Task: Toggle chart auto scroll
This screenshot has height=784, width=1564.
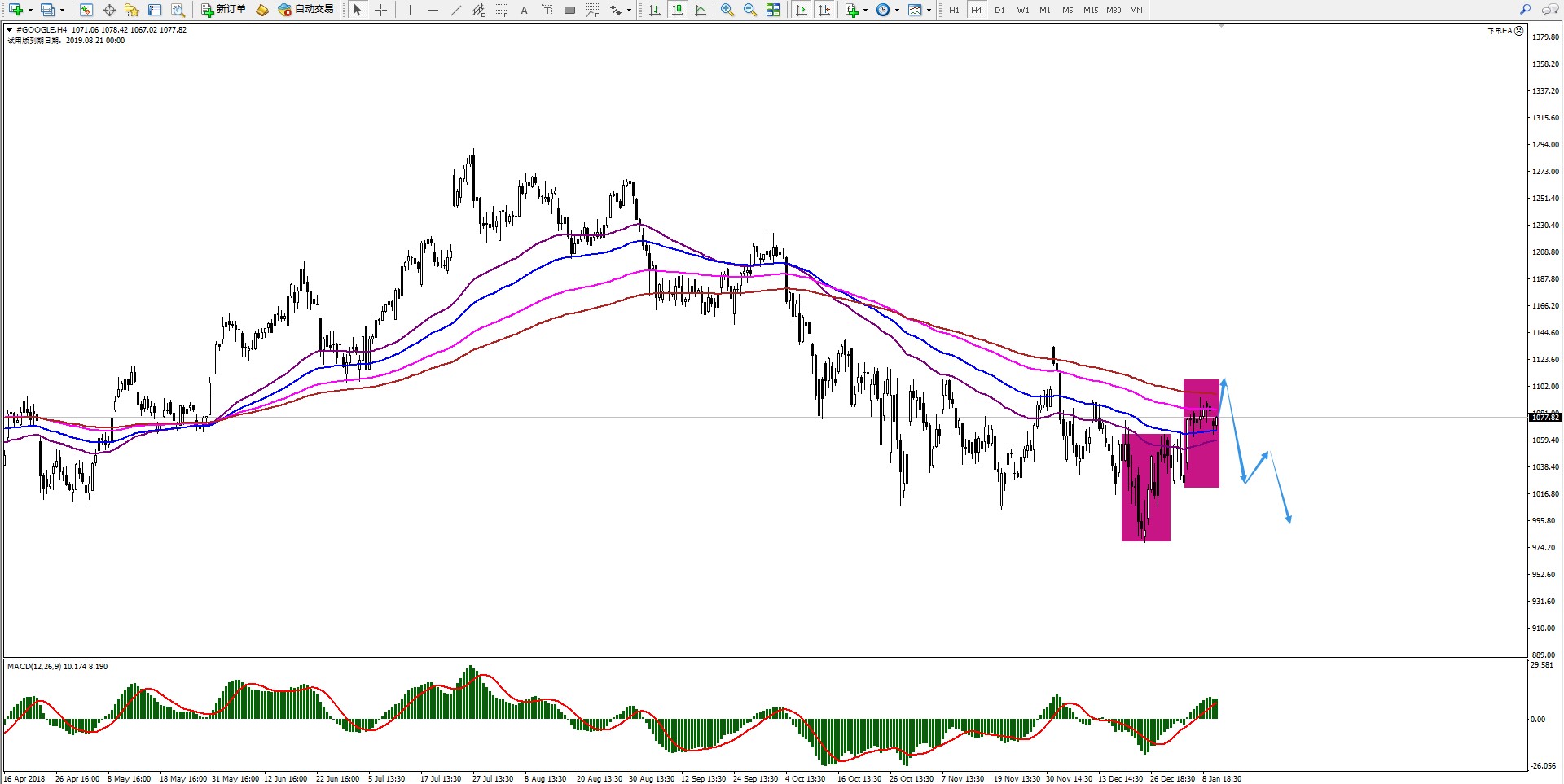Action: (802, 10)
